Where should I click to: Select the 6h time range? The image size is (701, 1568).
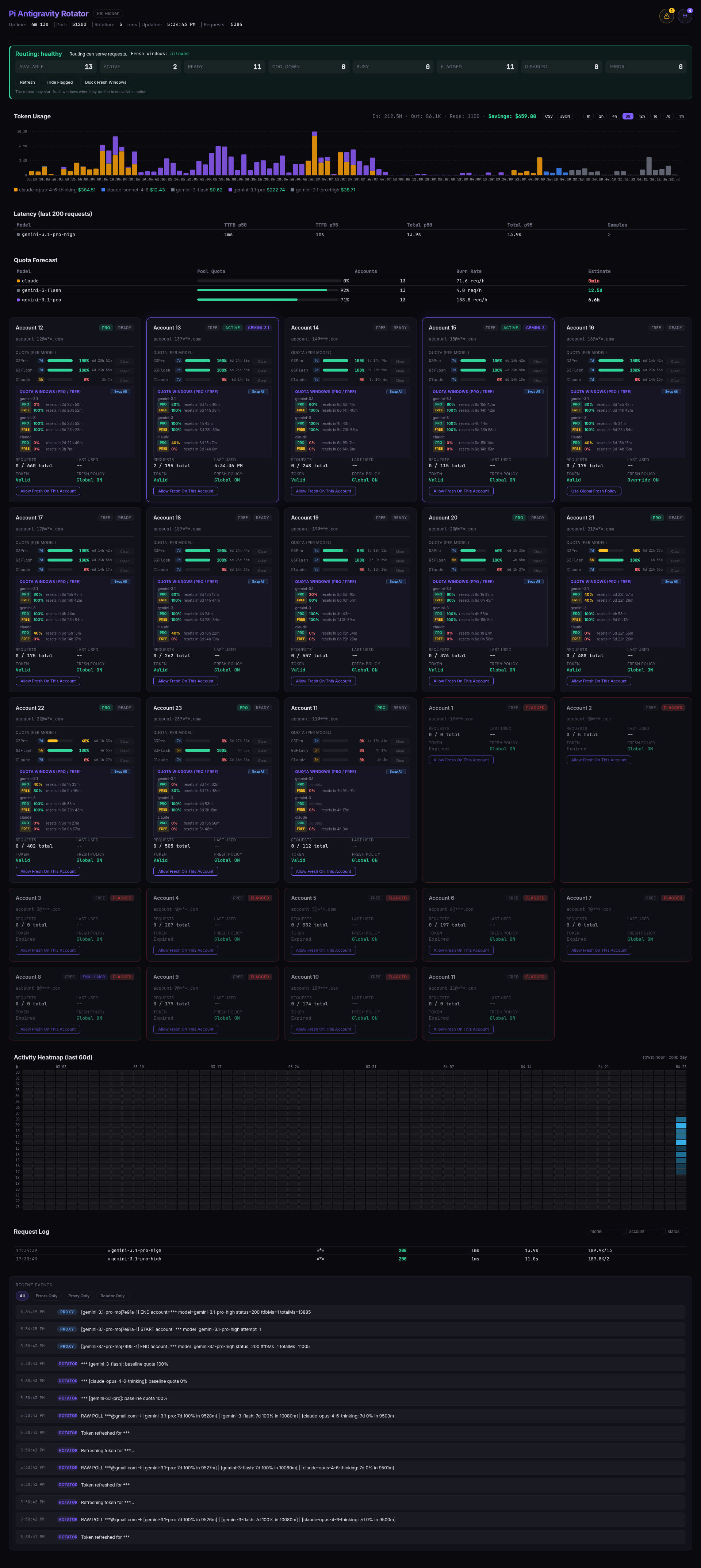[627, 116]
